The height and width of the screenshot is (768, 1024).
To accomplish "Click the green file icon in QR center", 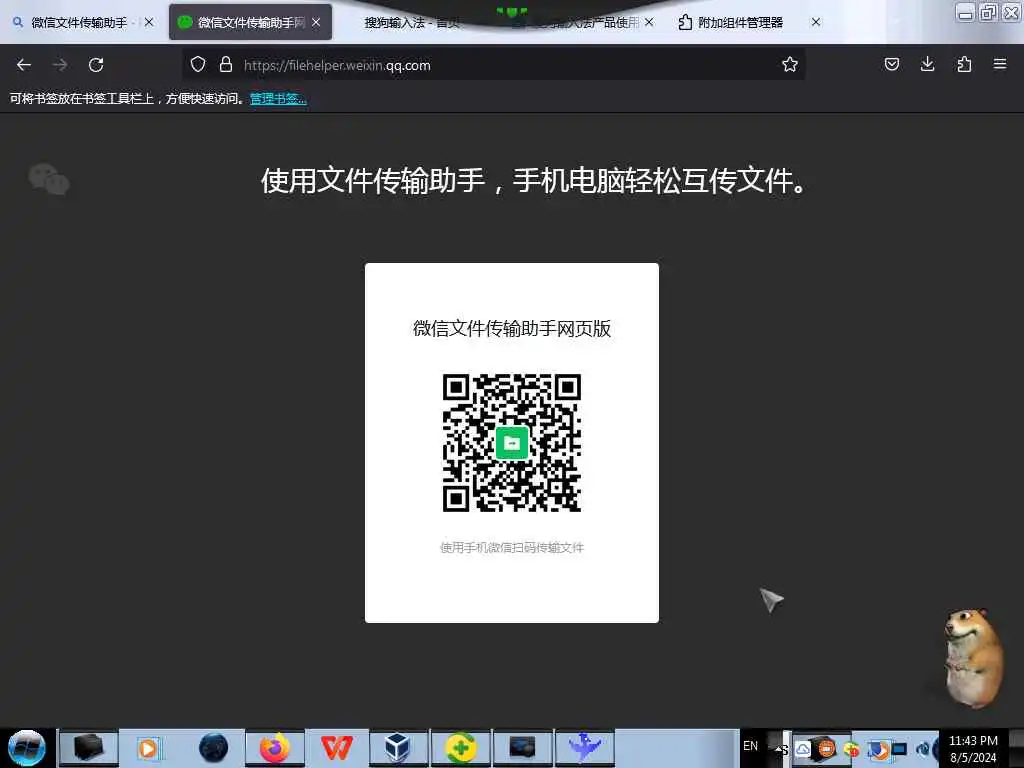I will click(512, 443).
